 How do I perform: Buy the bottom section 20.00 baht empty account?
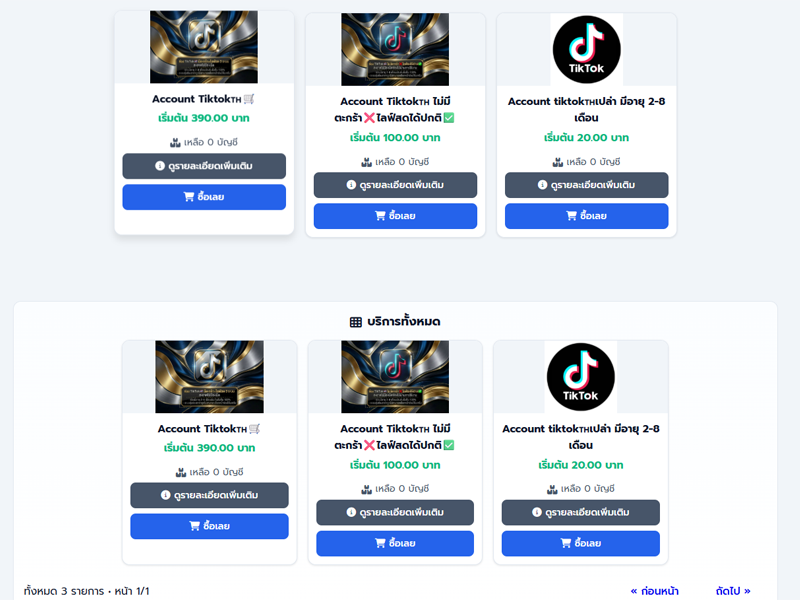[581, 543]
